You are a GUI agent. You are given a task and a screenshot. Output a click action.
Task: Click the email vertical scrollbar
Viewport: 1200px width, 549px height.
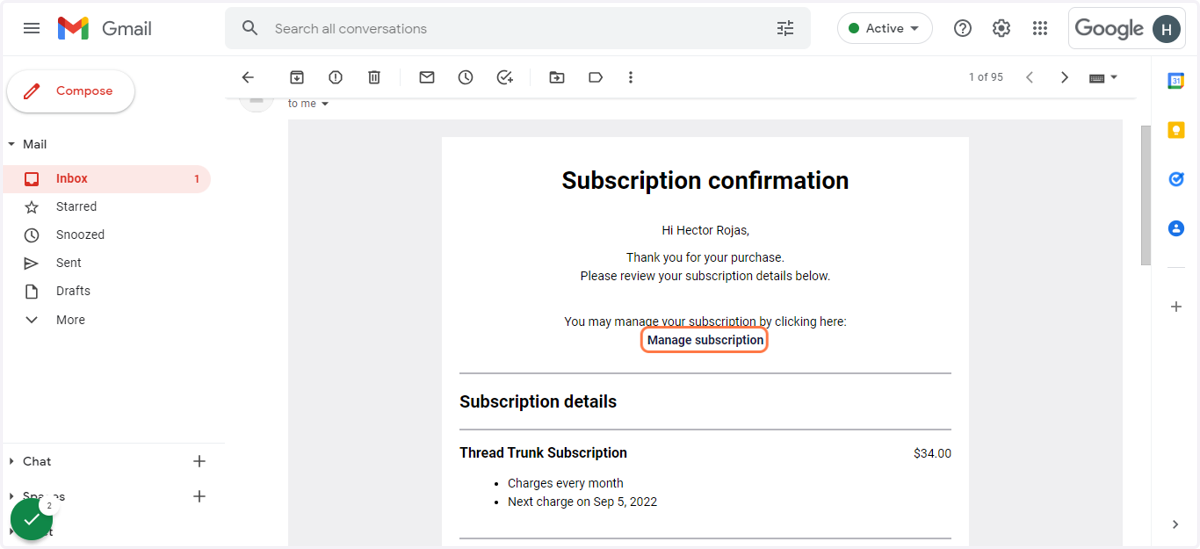tap(1146, 195)
